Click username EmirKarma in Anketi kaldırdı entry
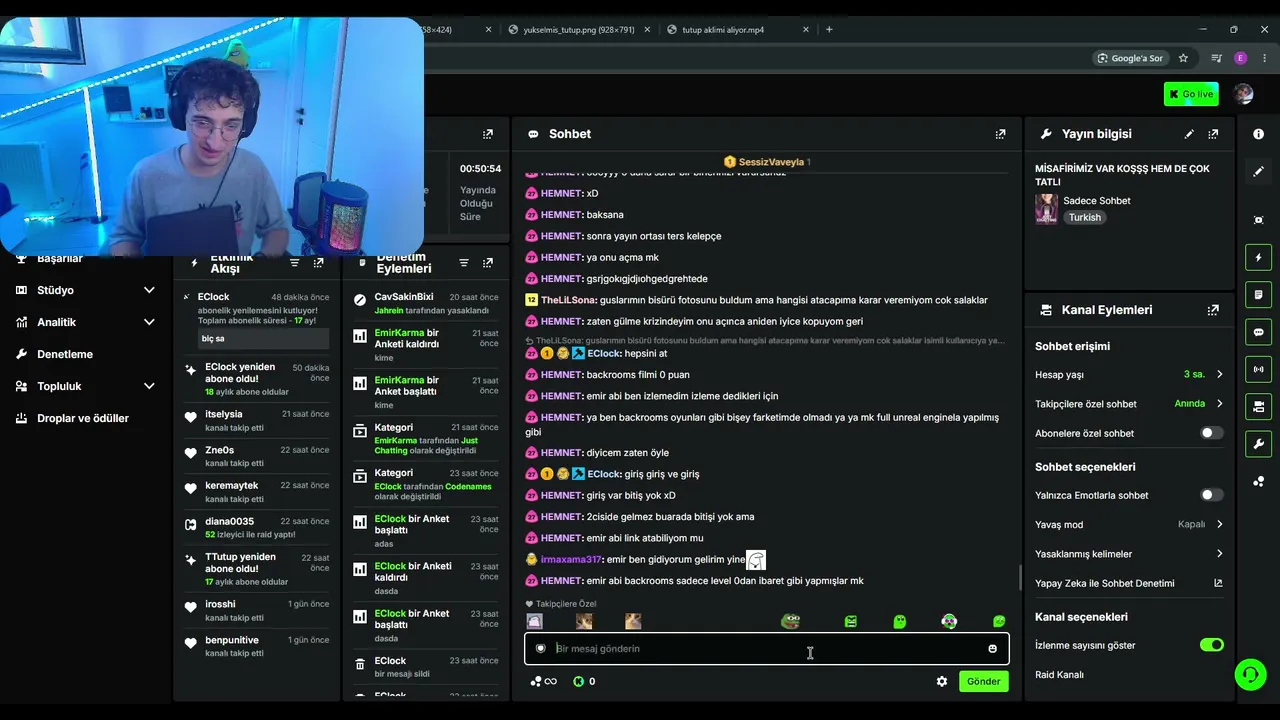The height and width of the screenshot is (720, 1280). click(x=399, y=333)
